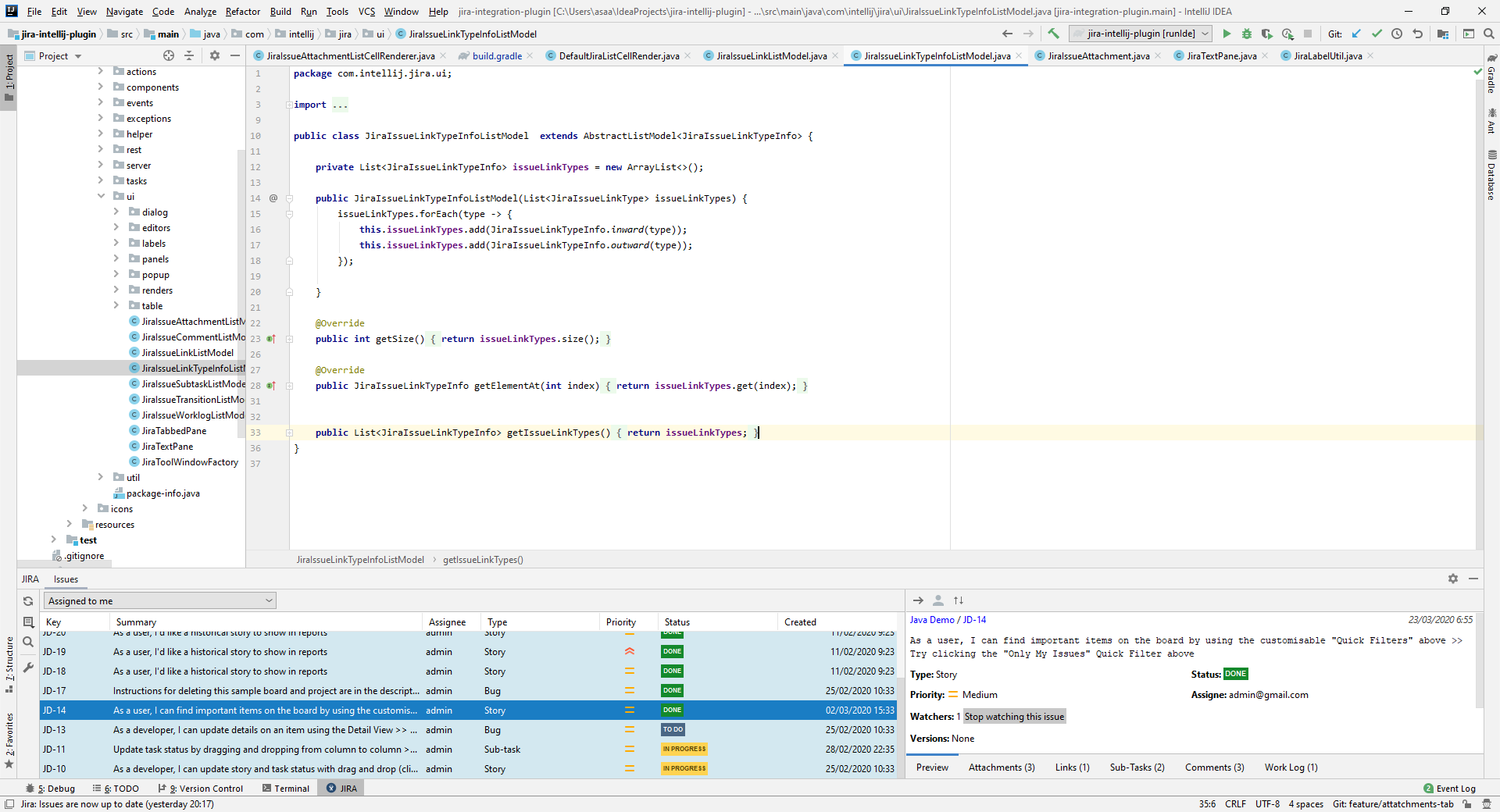Run the jira-intellij-plugin configuration
Image resolution: width=1500 pixels, height=812 pixels.
(x=1227, y=34)
